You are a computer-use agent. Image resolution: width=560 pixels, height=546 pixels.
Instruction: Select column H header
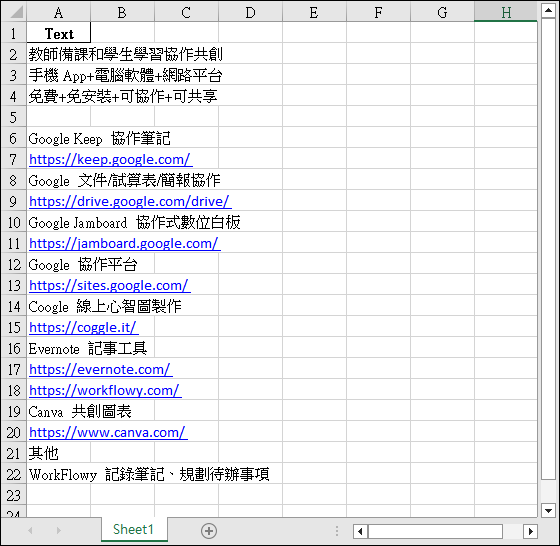(506, 12)
